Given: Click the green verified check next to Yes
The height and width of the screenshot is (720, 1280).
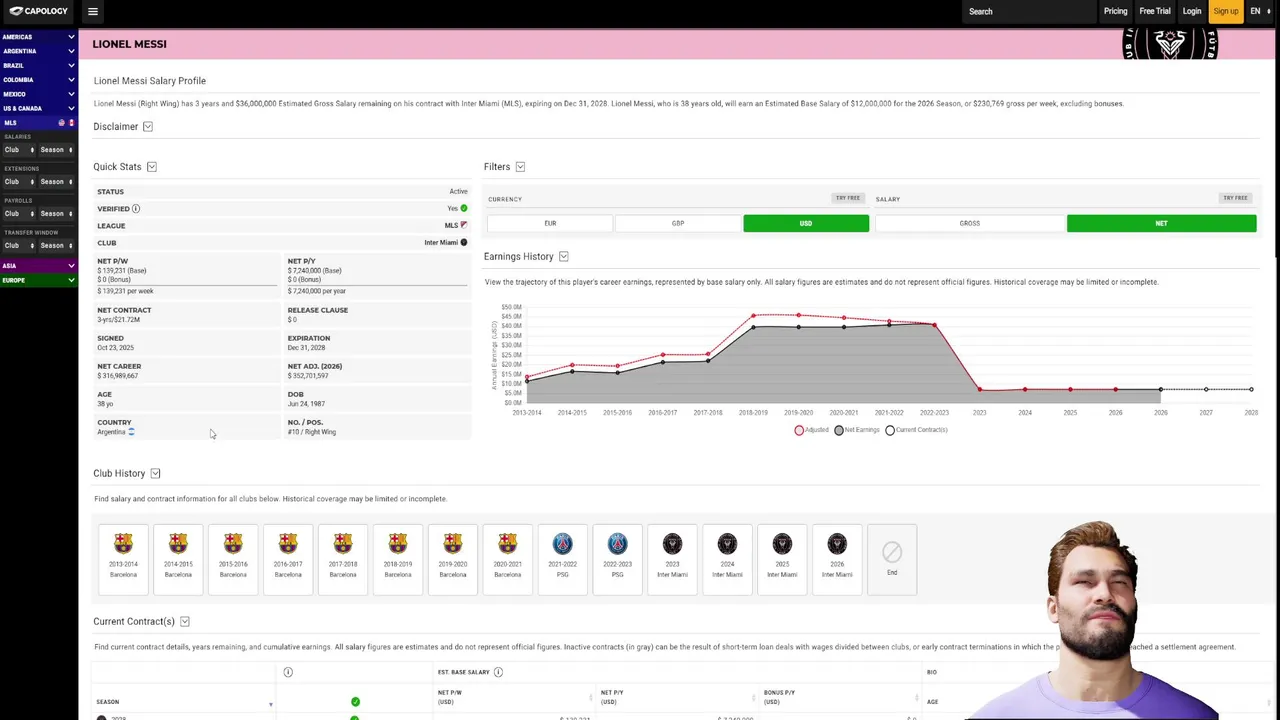Looking at the screenshot, I should click(x=463, y=208).
